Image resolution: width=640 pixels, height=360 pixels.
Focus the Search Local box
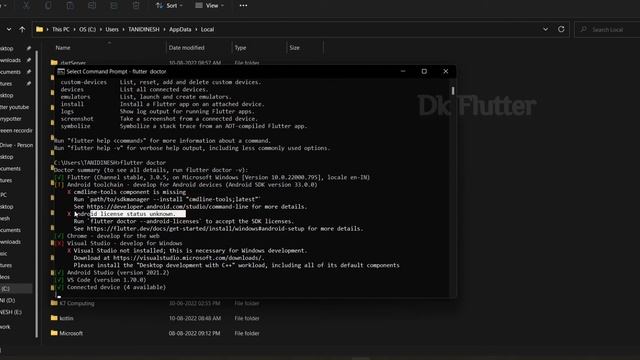[607, 29]
